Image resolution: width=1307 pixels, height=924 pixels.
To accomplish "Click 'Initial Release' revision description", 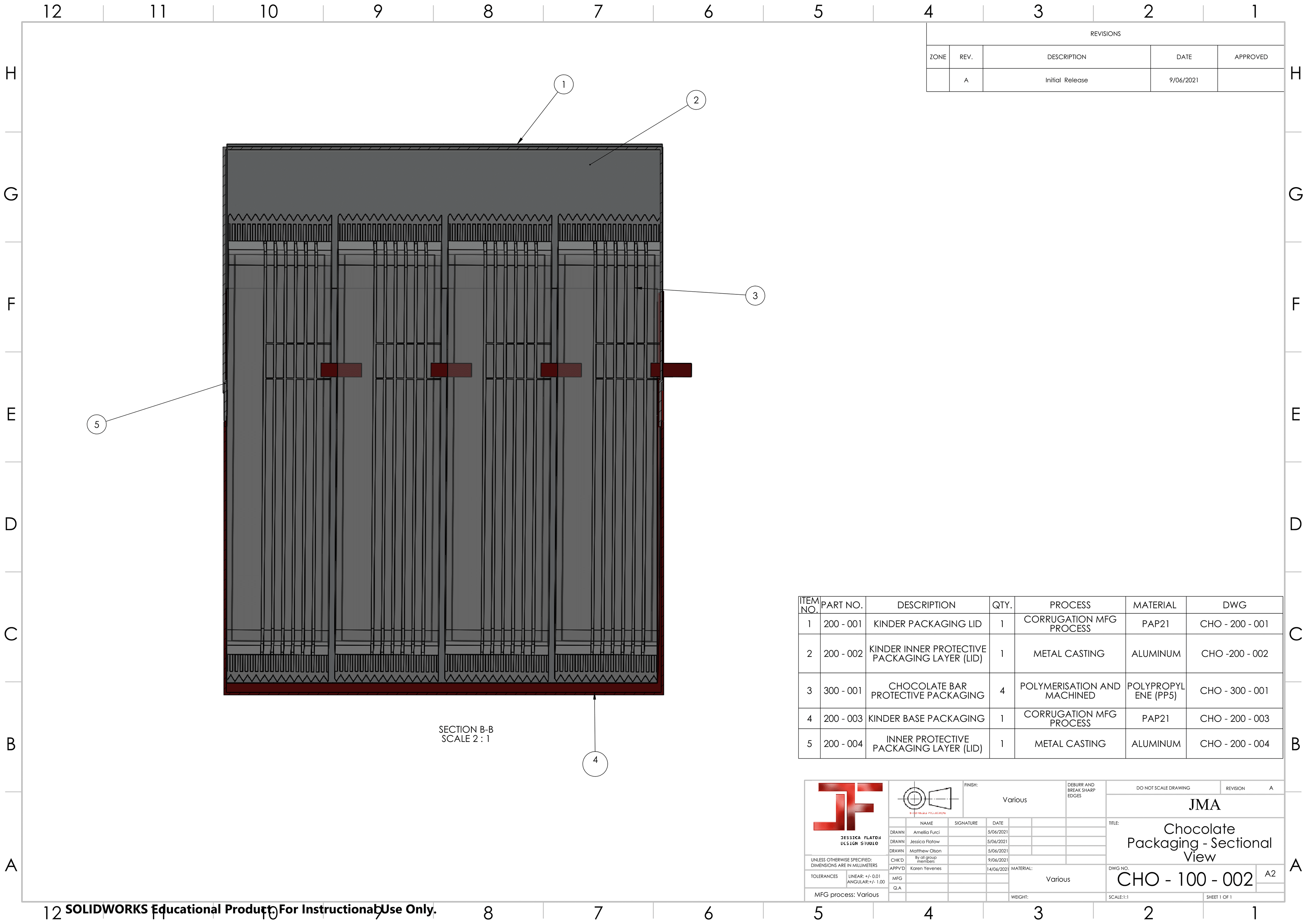I will coord(1066,80).
